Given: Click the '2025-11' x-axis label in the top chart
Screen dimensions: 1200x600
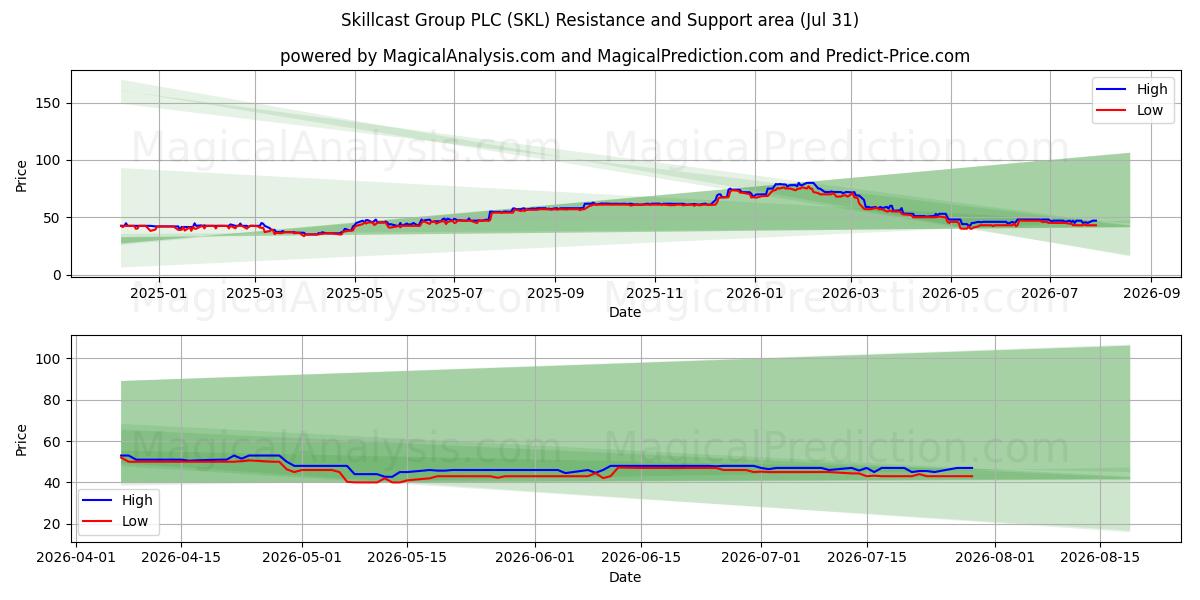Looking at the screenshot, I should [655, 294].
